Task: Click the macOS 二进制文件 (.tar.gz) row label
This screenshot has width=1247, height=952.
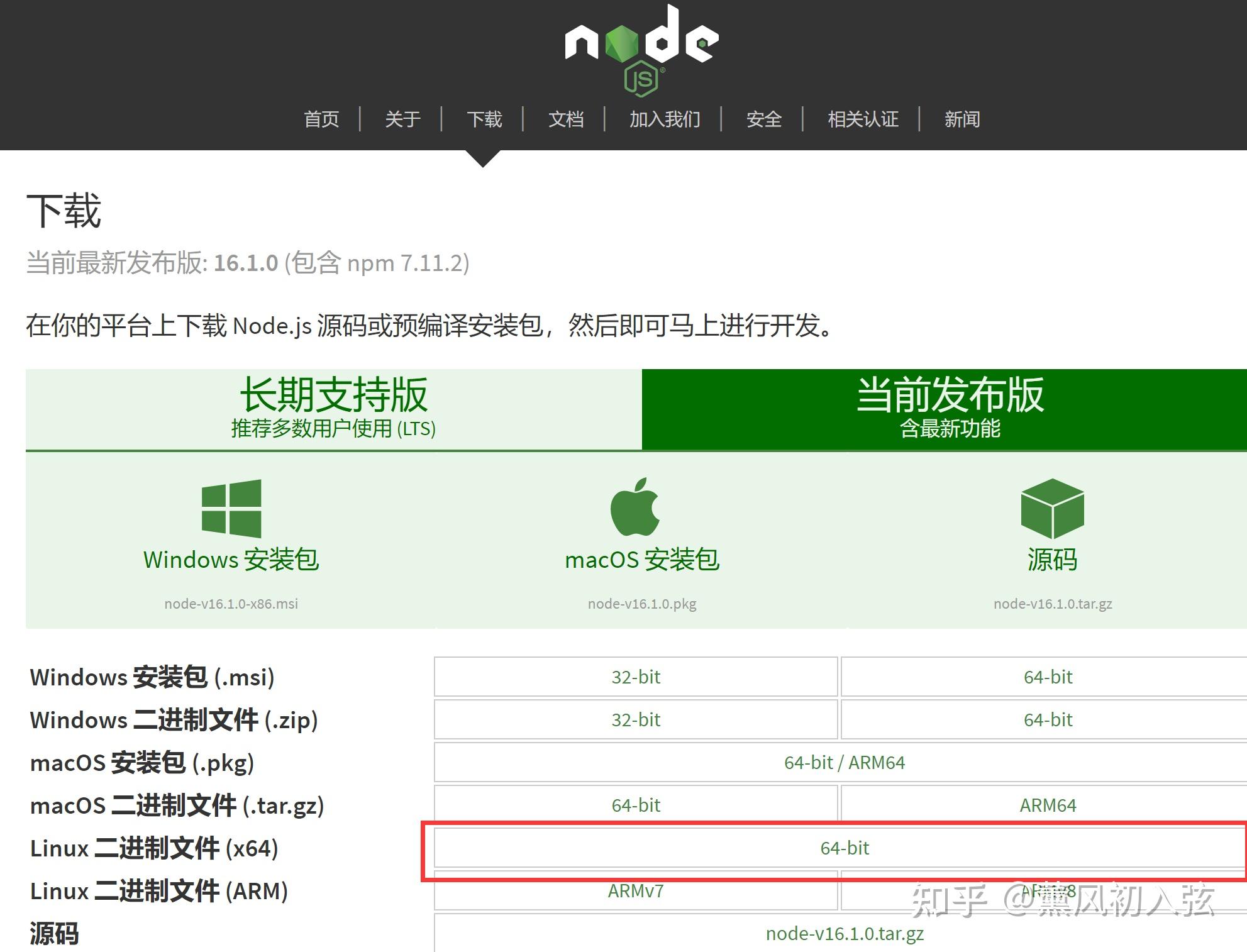Action: 177,805
